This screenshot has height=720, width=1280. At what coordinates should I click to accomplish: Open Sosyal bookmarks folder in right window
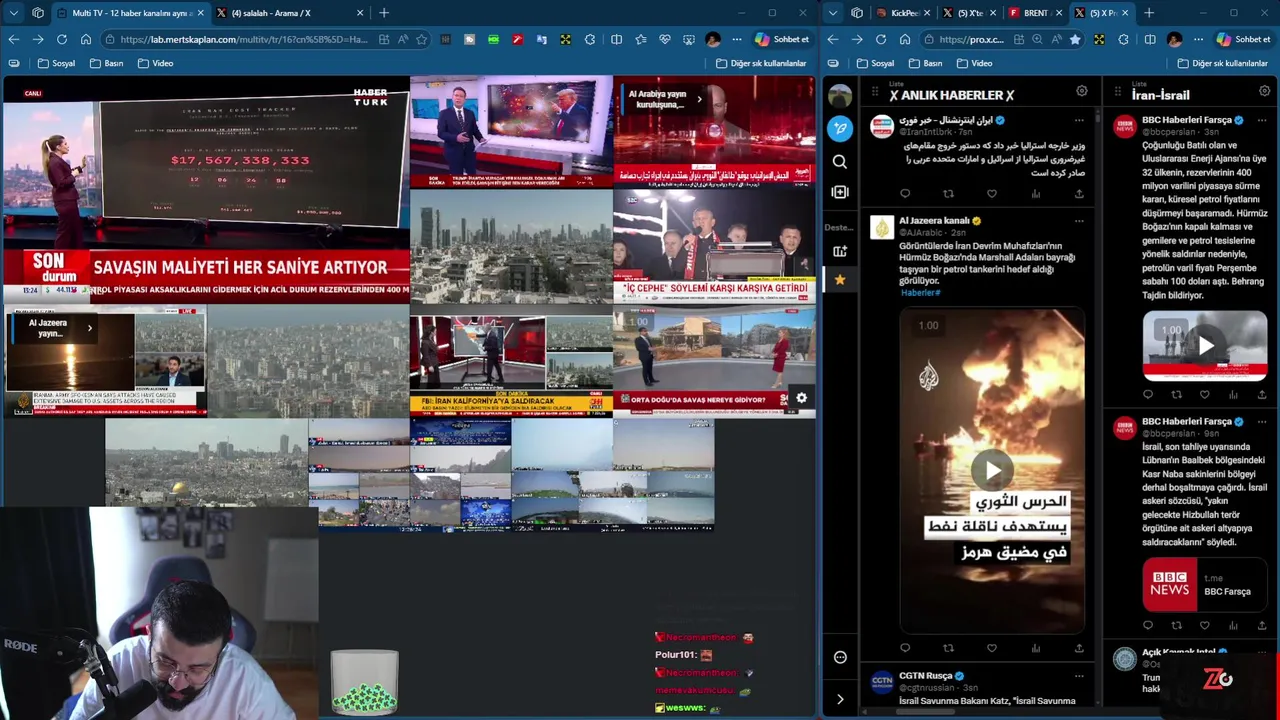click(x=875, y=63)
